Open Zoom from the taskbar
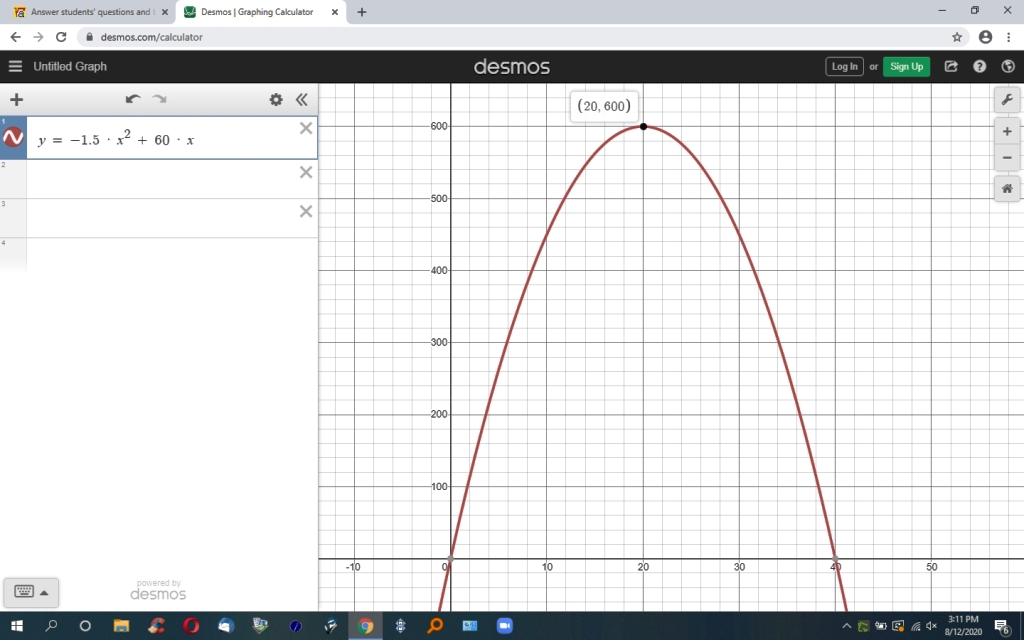This screenshot has height=640, width=1024. (504, 626)
